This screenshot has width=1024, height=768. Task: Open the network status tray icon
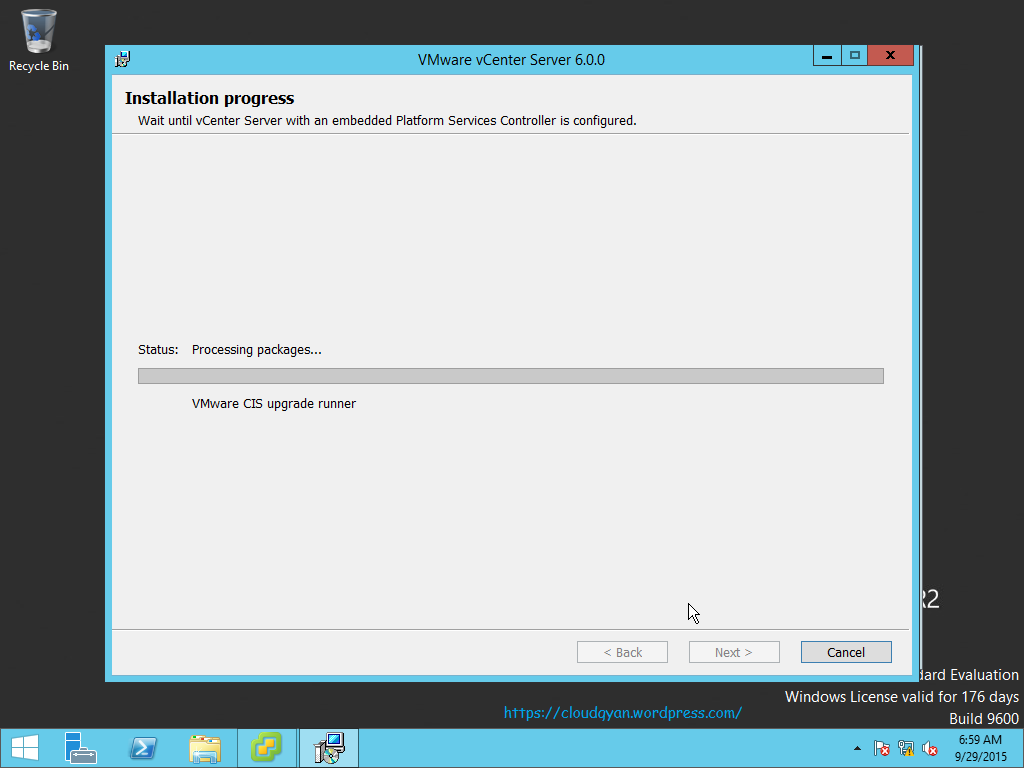point(906,748)
